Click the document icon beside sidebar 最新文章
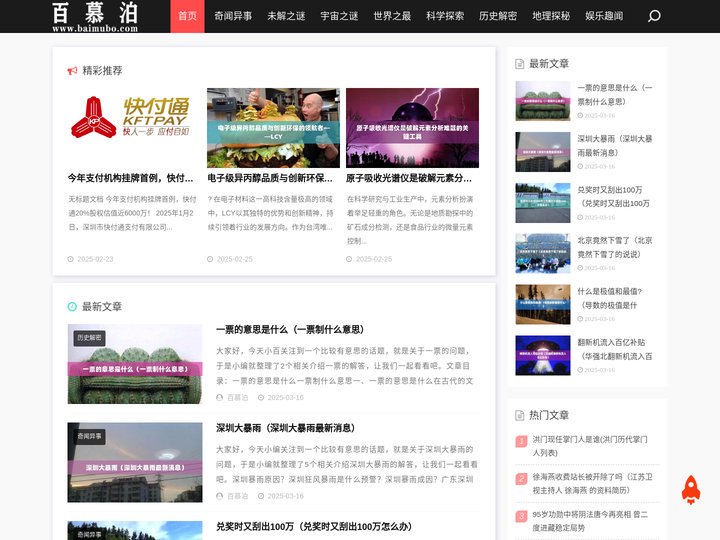Screen dimensions: 720x540 coord(519,64)
